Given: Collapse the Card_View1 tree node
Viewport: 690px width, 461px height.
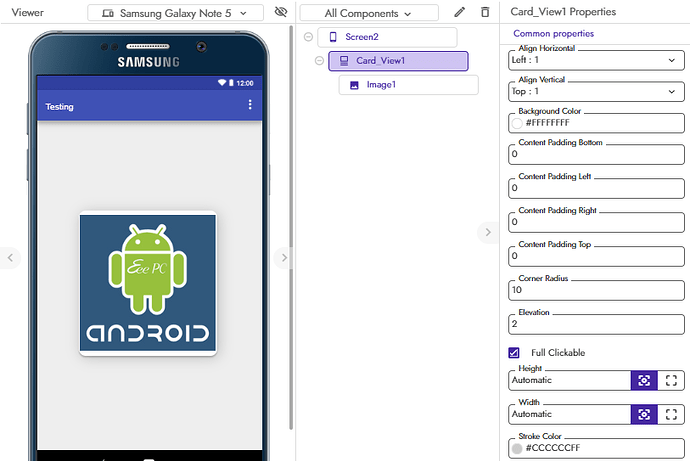Looking at the screenshot, I should [x=319, y=61].
